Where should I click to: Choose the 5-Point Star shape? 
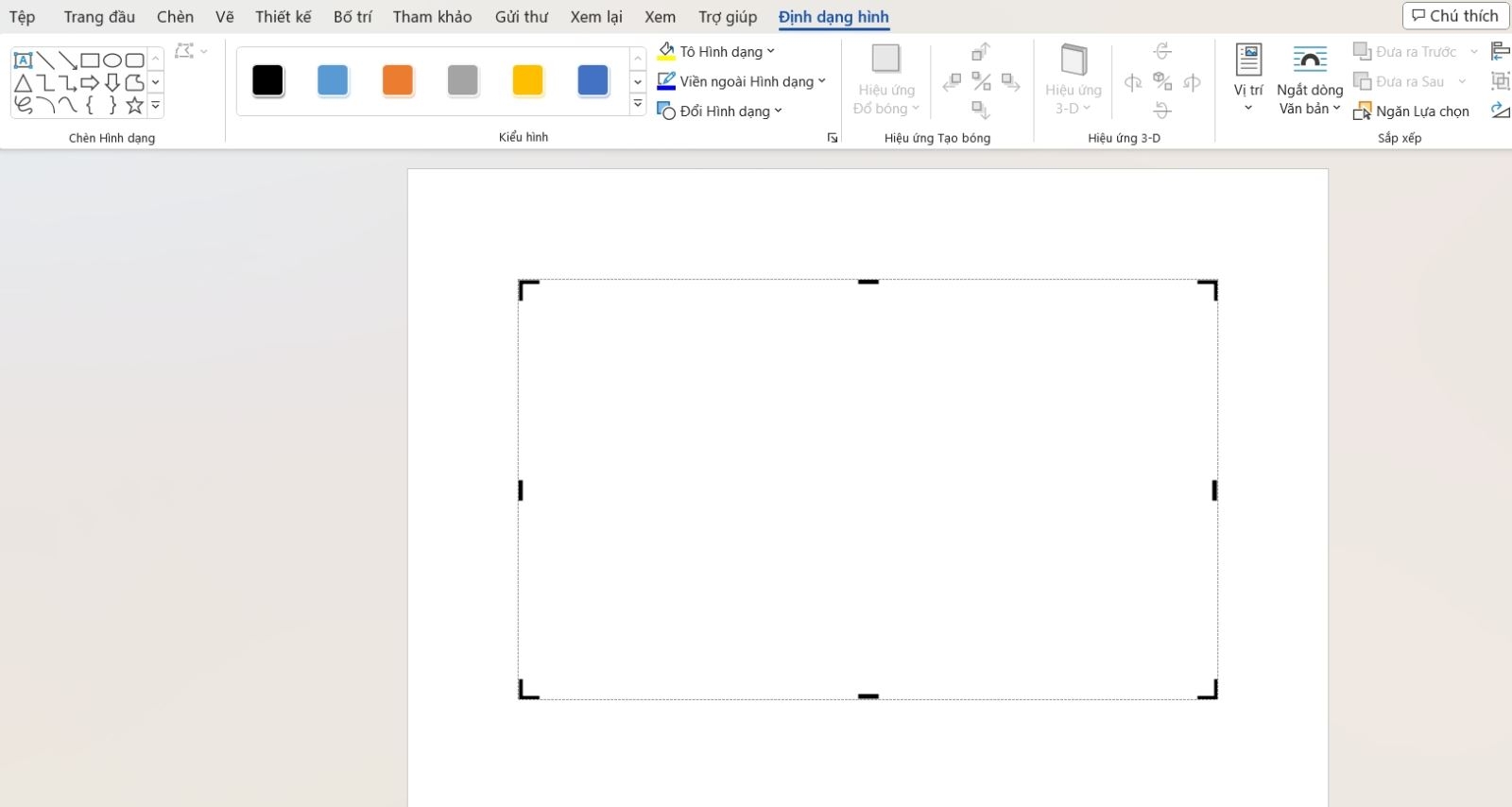click(135, 105)
